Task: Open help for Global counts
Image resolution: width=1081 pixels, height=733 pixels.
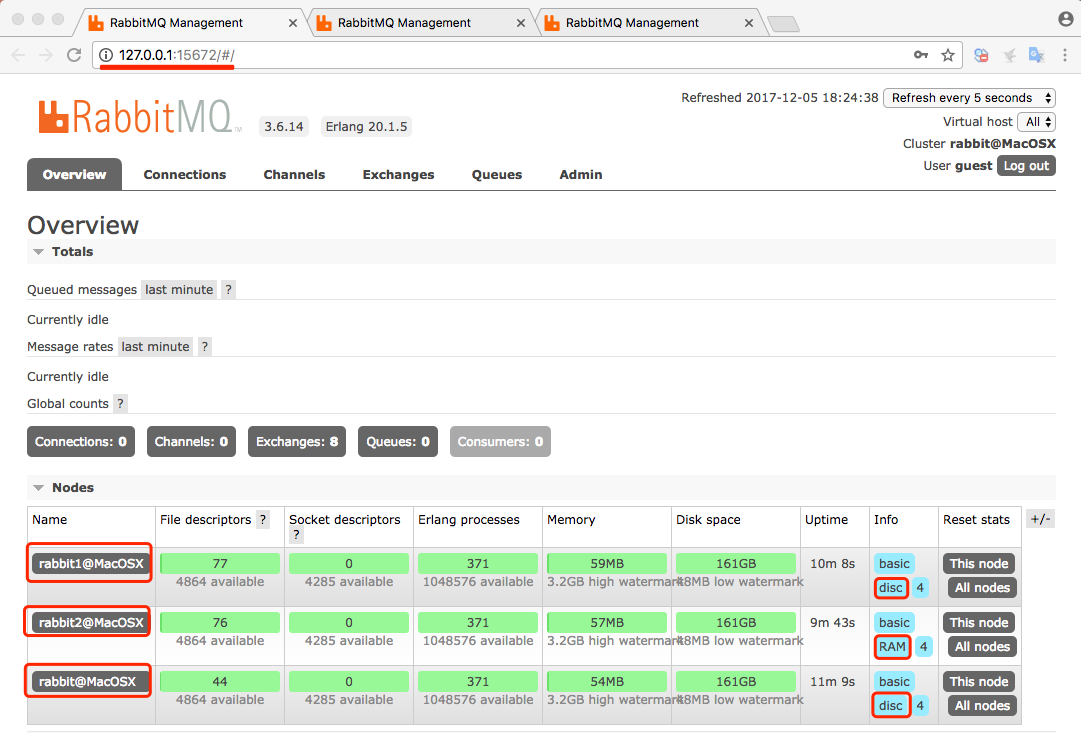Action: pyautogui.click(x=121, y=403)
